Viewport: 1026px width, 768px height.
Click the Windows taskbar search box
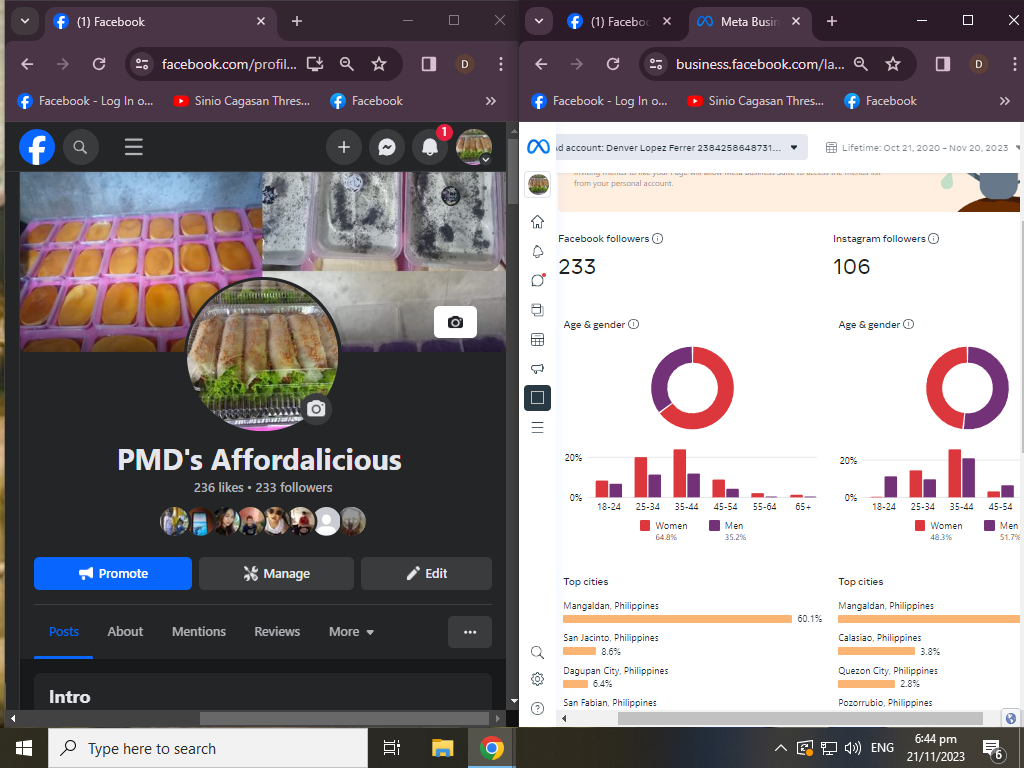click(208, 748)
